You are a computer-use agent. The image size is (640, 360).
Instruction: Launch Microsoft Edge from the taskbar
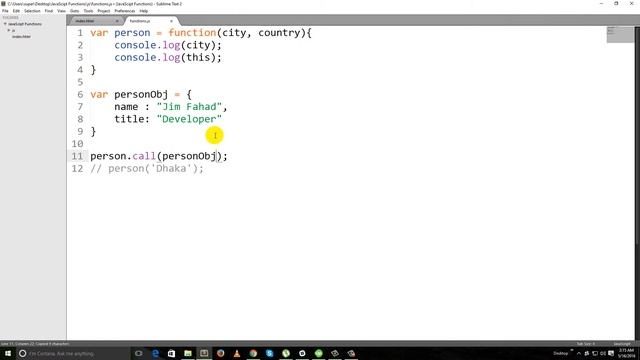(156, 353)
